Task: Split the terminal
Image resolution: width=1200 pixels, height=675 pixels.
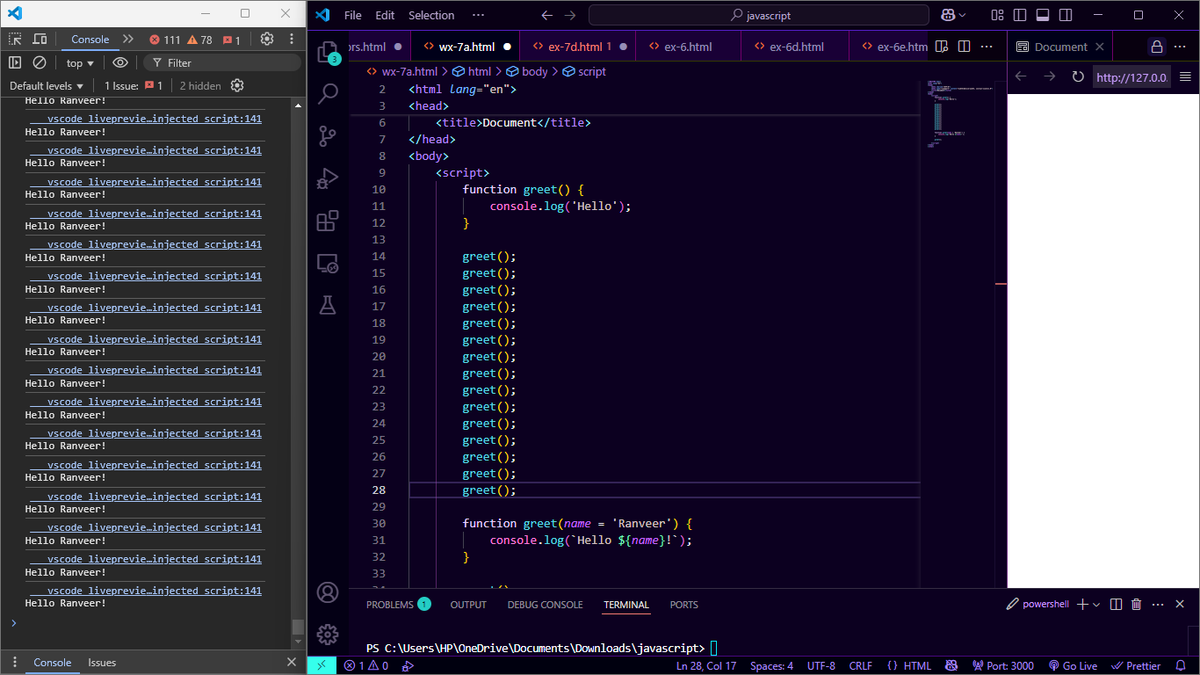Action: click(1117, 604)
